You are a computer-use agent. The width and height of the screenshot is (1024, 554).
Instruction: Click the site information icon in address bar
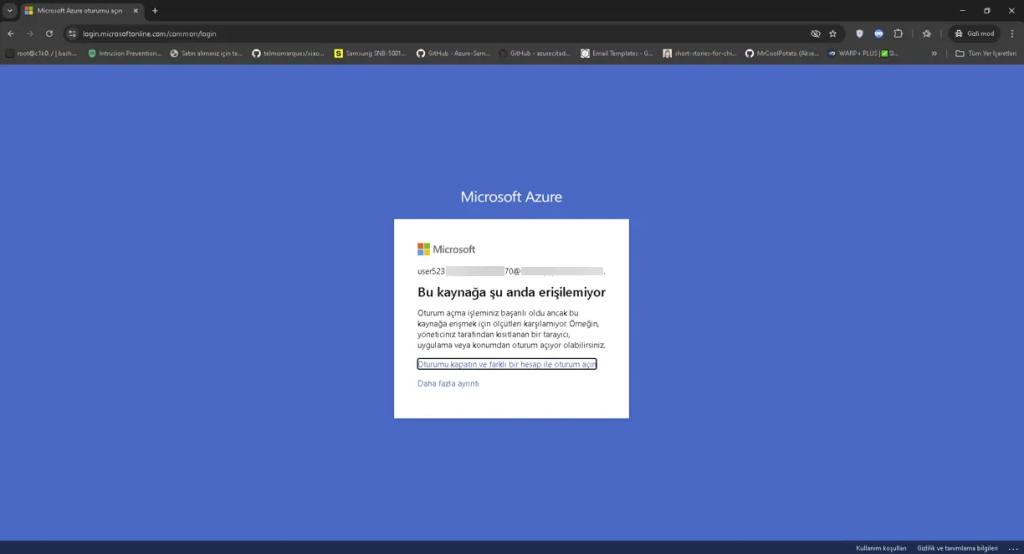(72, 33)
